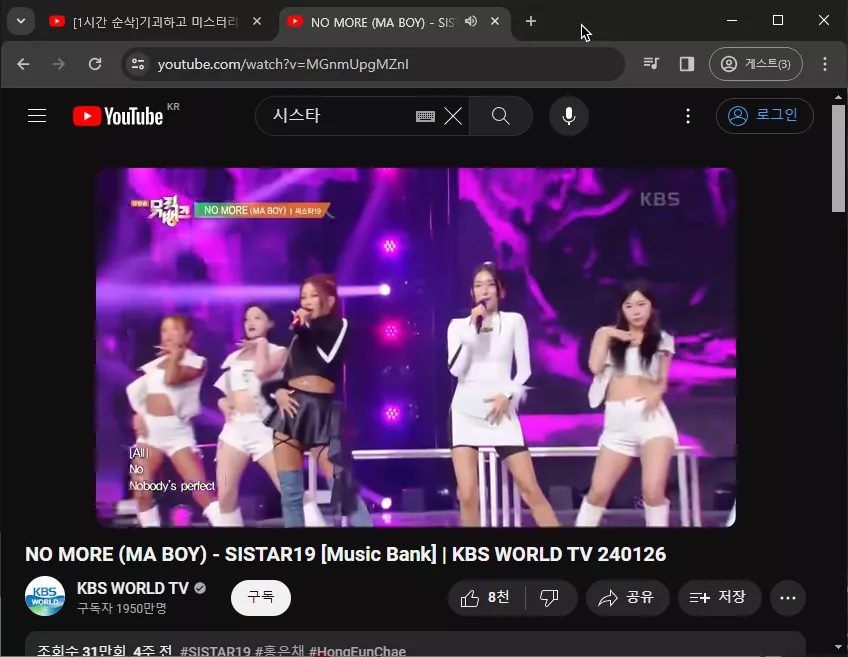This screenshot has height=657, width=848.
Task: Click the #HongEunChae hashtag link
Action: (x=357, y=651)
